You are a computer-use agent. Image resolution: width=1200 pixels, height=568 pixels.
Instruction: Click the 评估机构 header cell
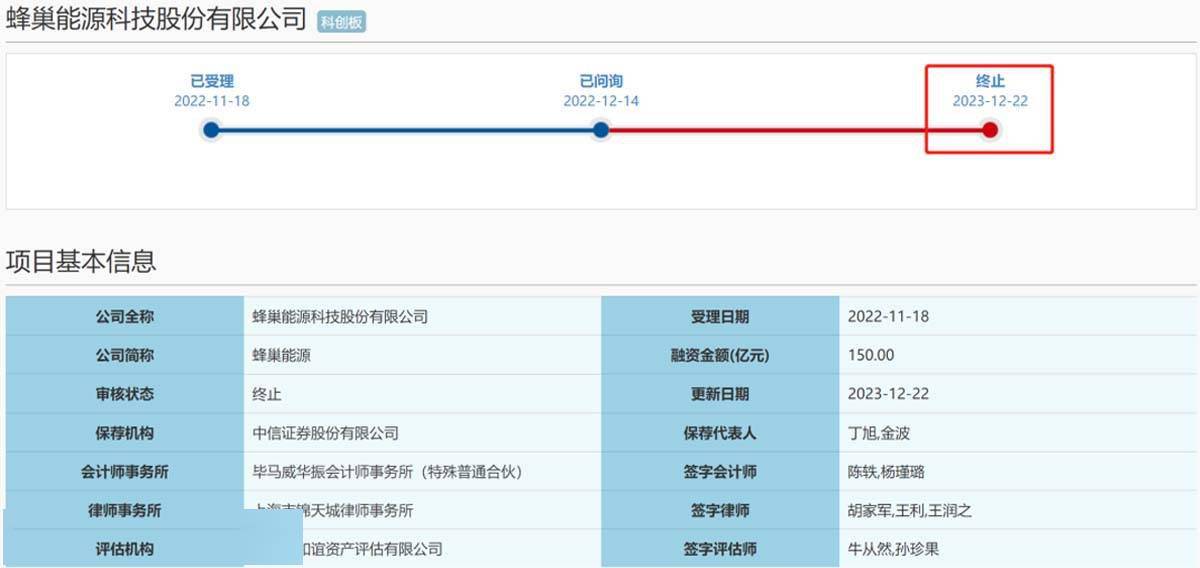pos(125,549)
